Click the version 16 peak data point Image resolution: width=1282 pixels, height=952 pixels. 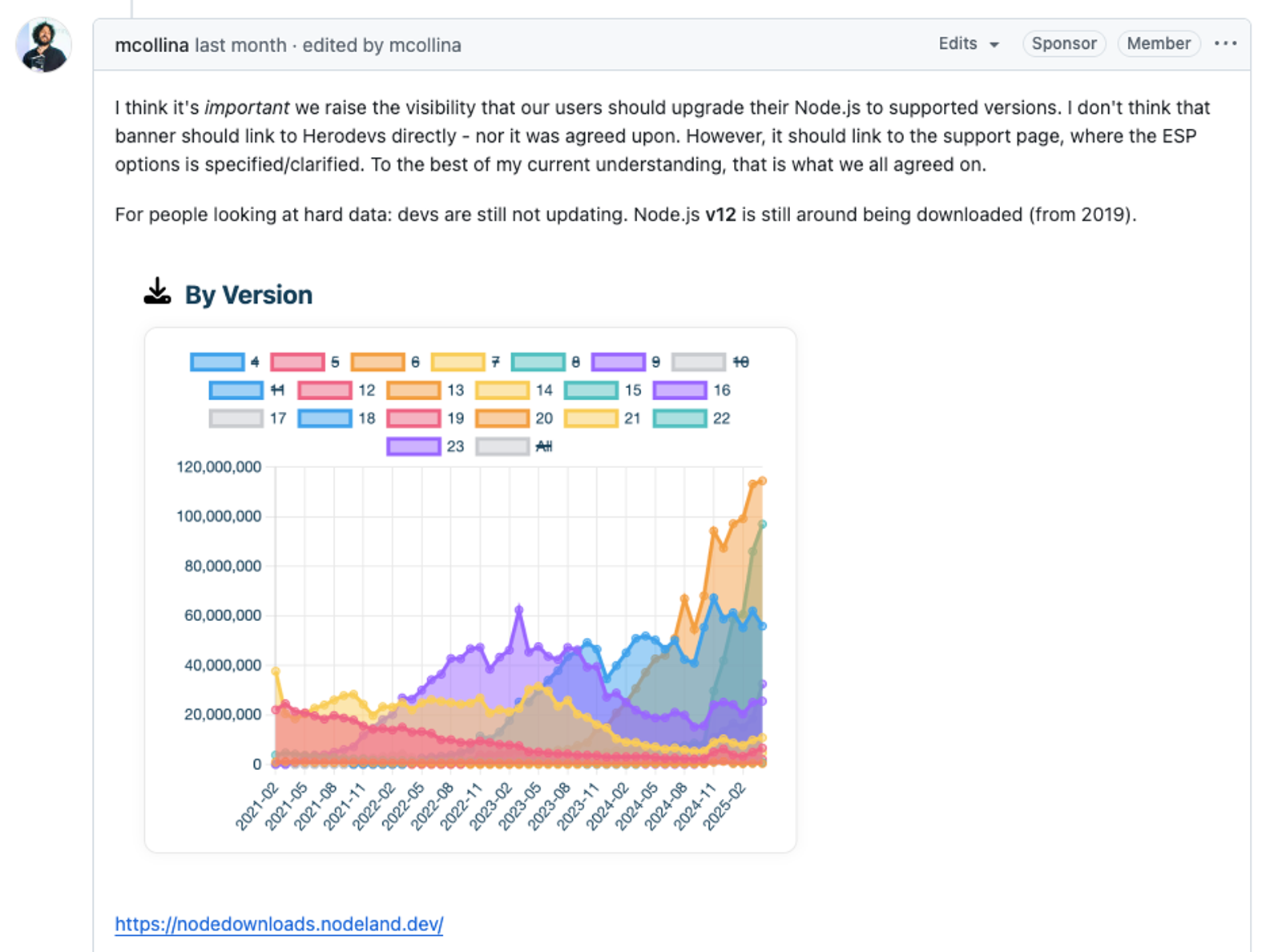[519, 610]
